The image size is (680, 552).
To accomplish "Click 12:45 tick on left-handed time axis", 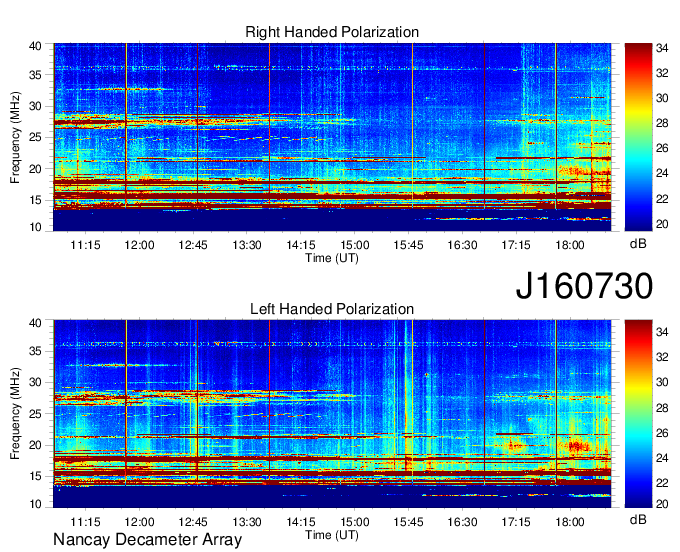I will coord(193,522).
